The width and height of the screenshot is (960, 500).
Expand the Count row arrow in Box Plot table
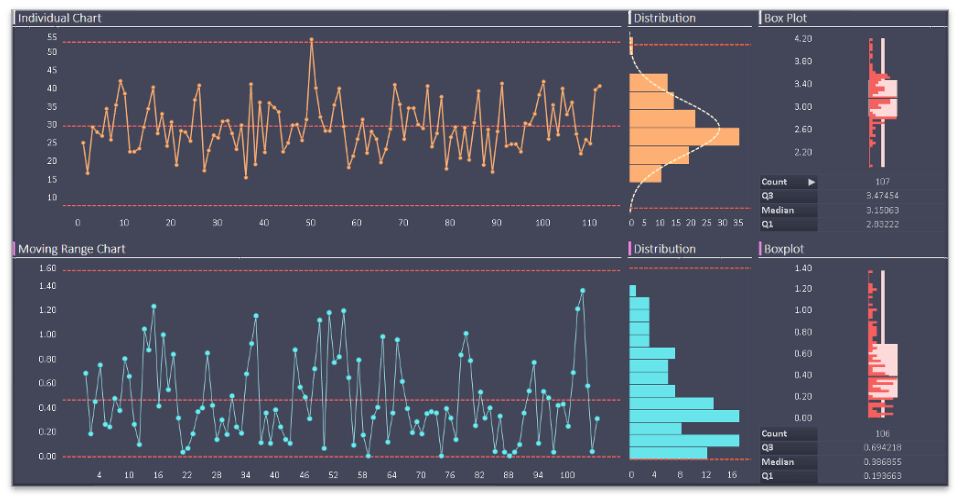coord(812,182)
